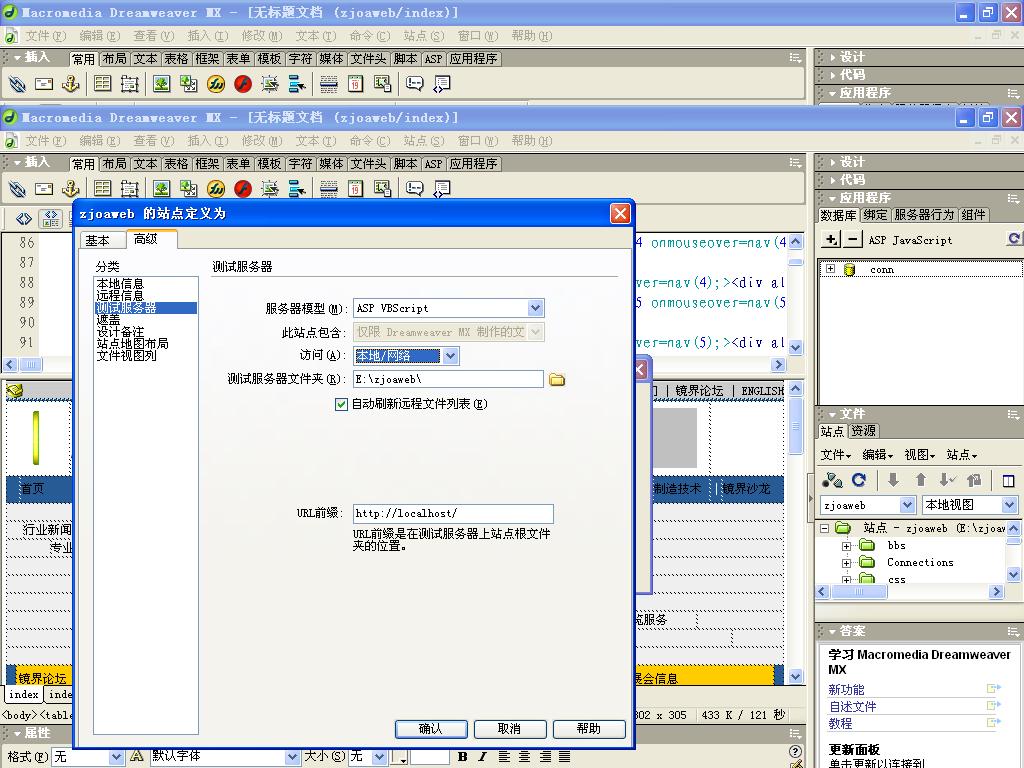Click the 确认 button
Screen dimensions: 1024x768
[x=431, y=729]
